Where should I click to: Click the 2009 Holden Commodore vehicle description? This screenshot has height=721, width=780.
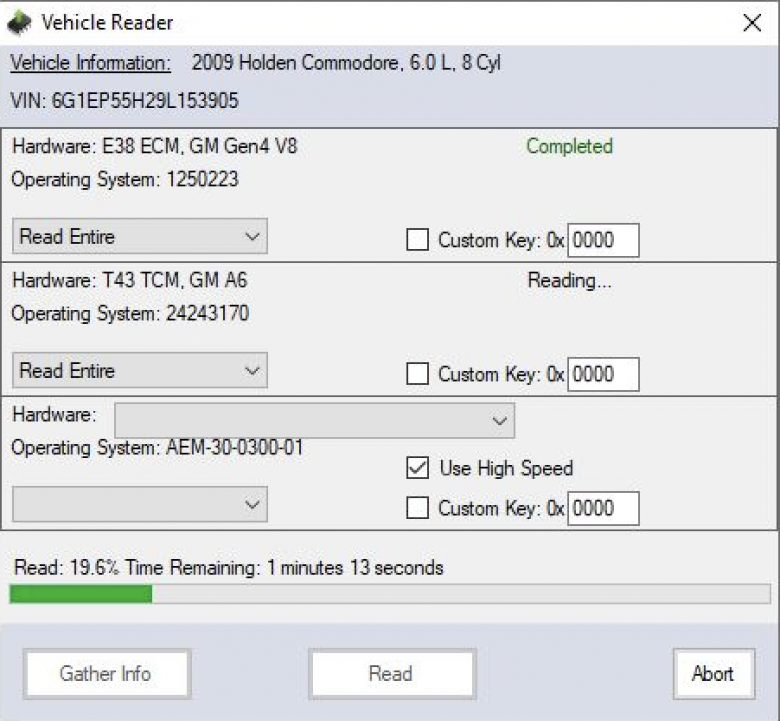(346, 63)
